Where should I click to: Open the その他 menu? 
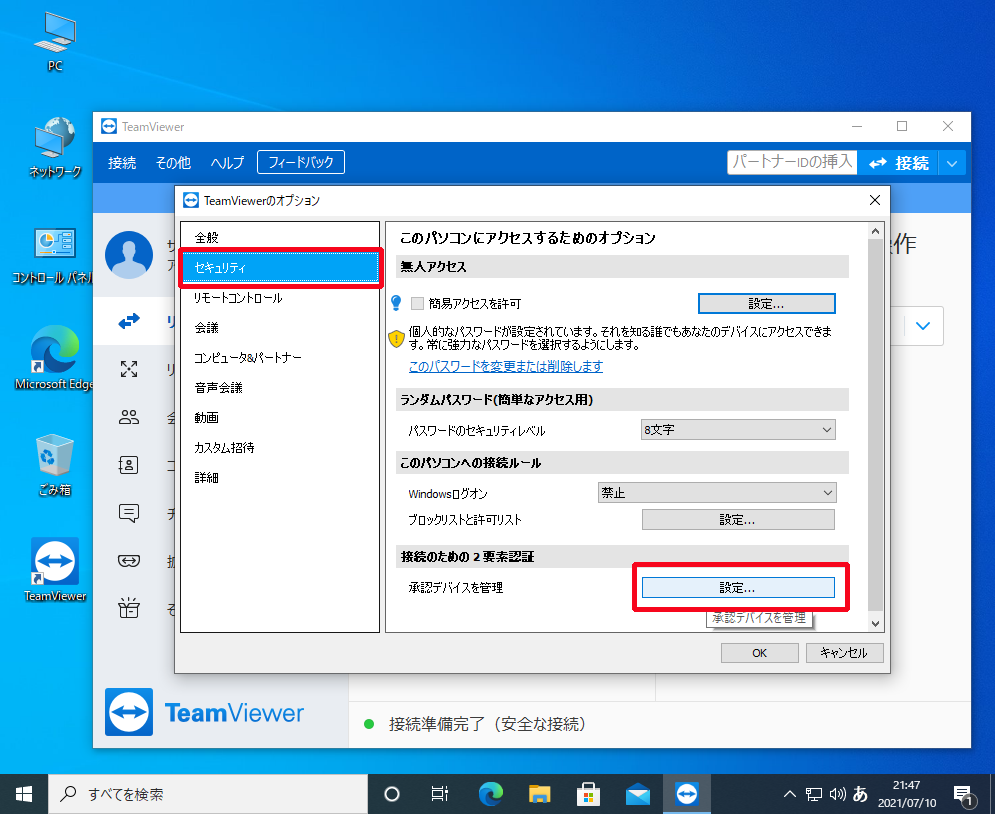click(x=173, y=163)
